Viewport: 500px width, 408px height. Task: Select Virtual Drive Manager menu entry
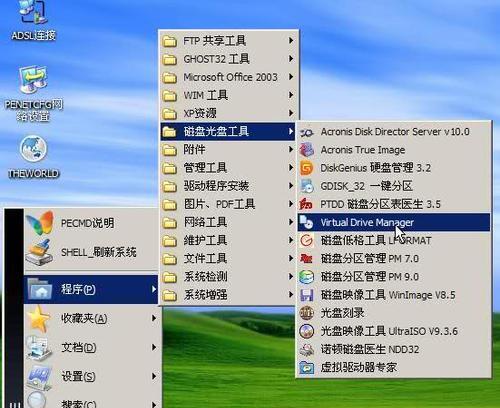click(394, 222)
